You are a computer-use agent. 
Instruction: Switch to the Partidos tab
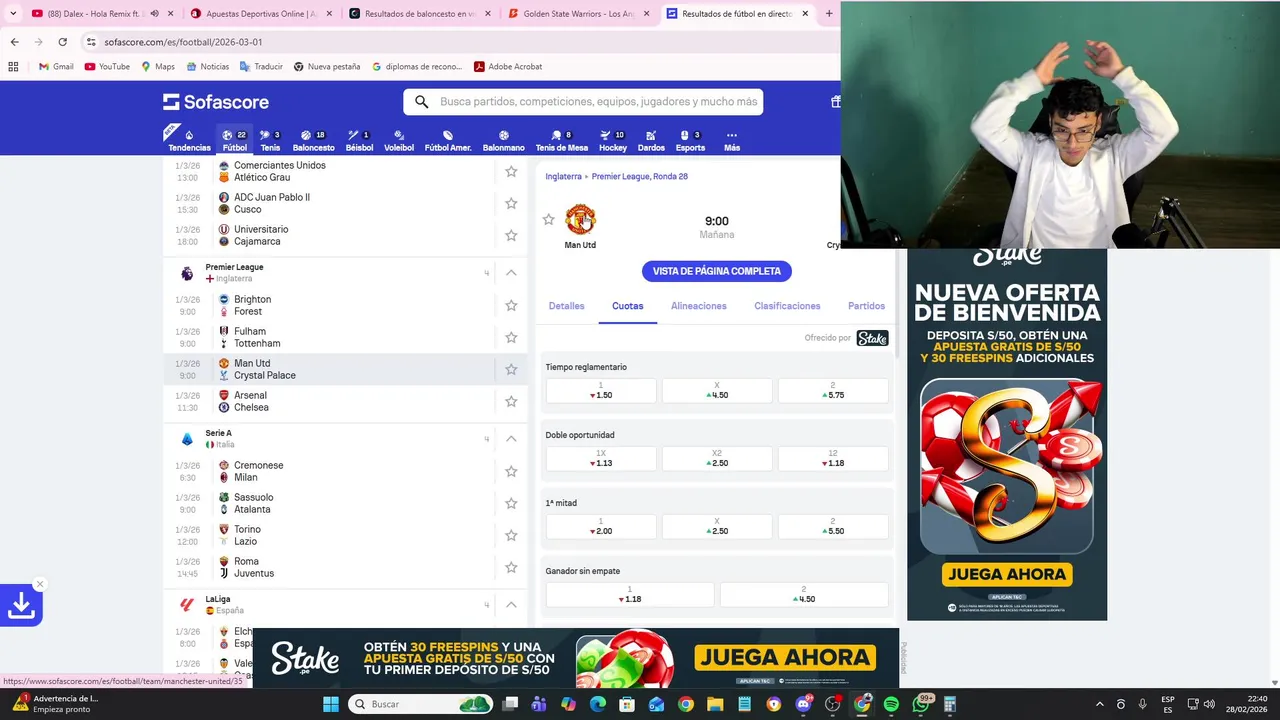pos(866,306)
